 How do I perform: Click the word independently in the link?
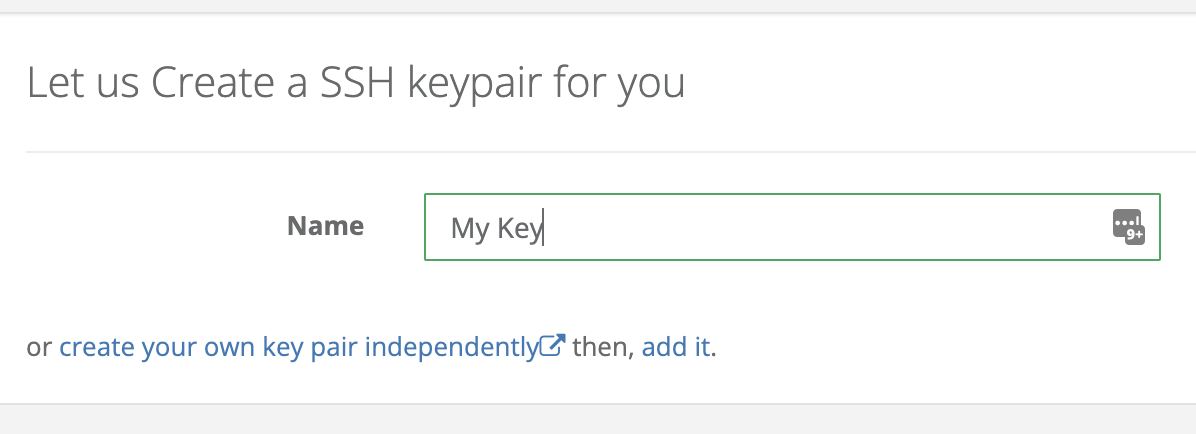[452, 347]
